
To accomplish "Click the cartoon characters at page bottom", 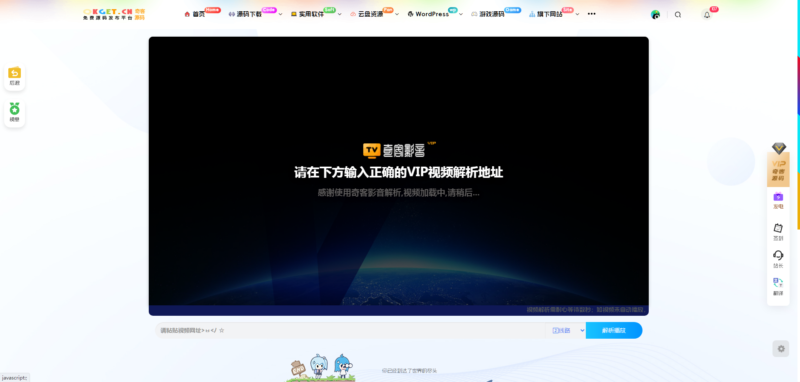I will click(x=320, y=368).
